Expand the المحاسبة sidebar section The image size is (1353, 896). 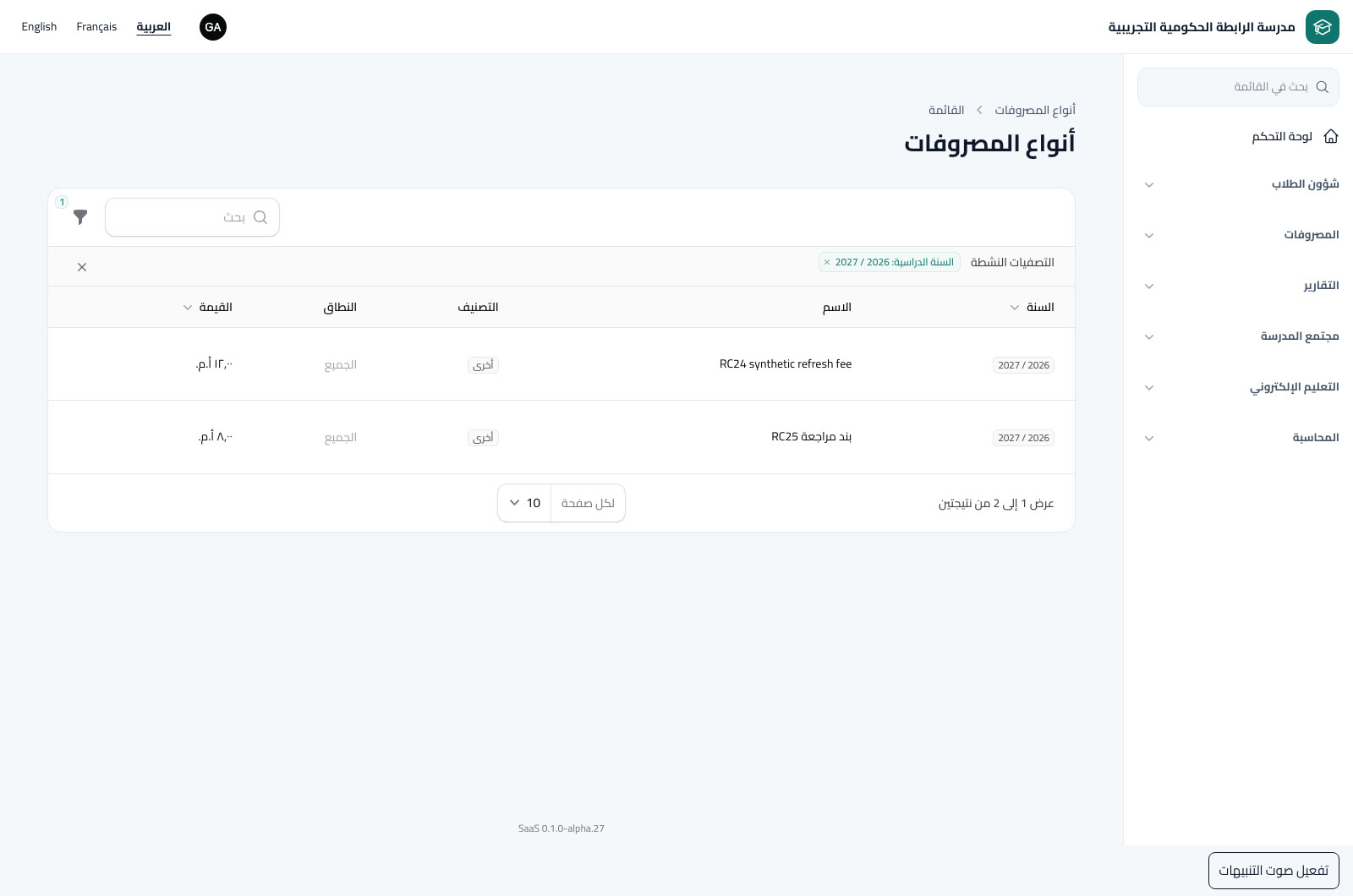click(1238, 438)
